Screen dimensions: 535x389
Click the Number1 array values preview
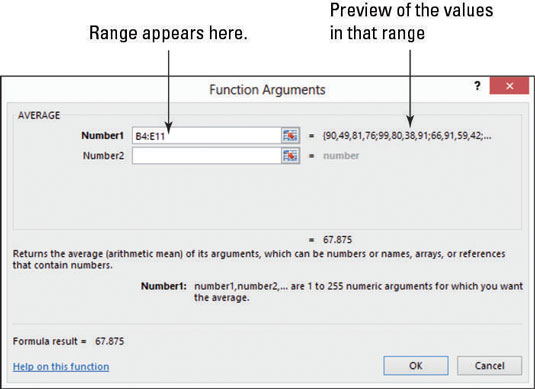[407, 136]
